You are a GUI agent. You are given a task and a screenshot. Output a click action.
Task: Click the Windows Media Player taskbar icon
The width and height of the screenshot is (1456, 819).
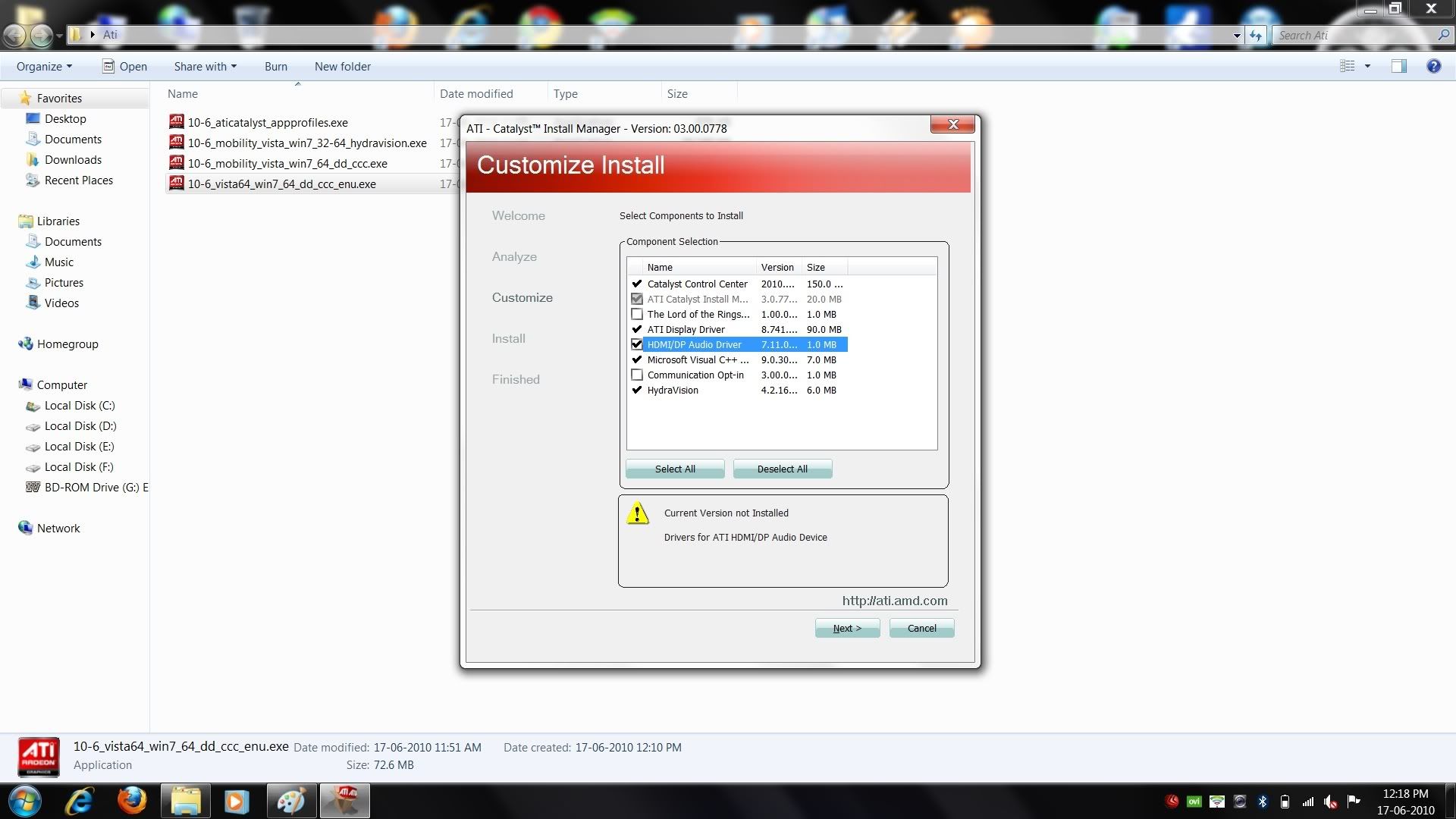(x=235, y=800)
